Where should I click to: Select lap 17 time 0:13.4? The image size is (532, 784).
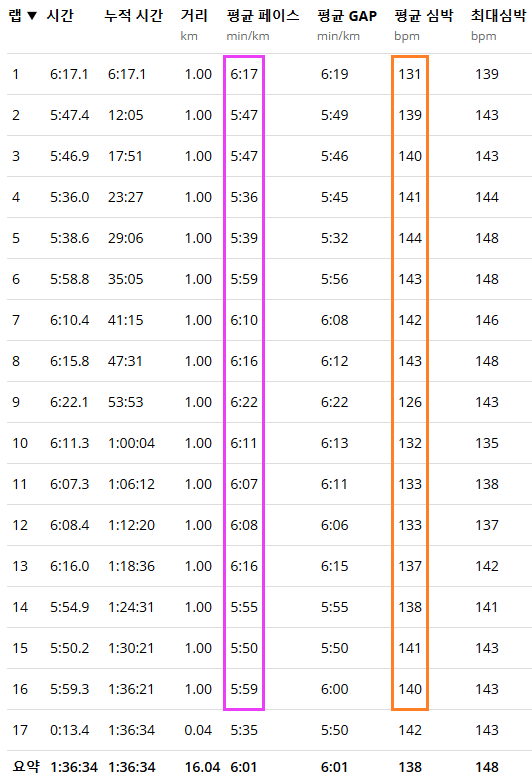70,730
